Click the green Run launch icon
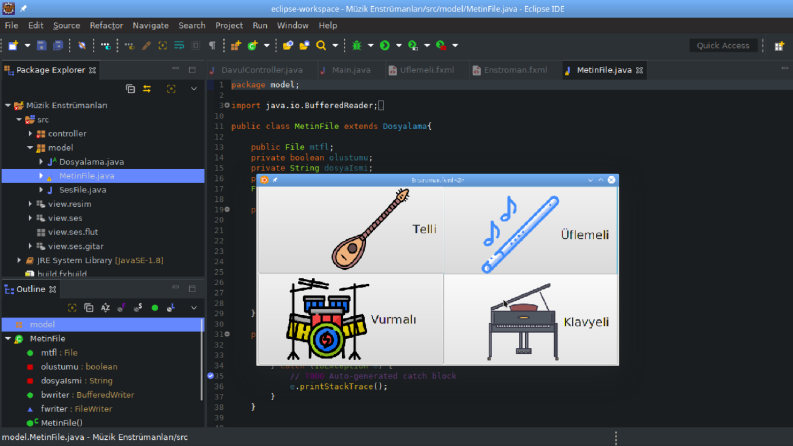The image size is (793, 446). pyautogui.click(x=385, y=46)
